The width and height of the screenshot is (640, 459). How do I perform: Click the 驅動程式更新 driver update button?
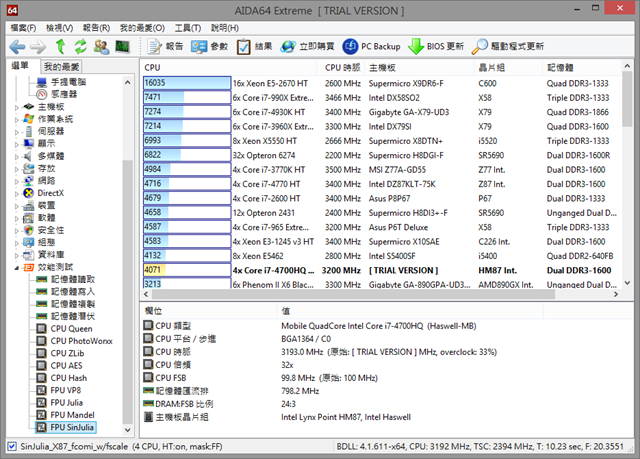508,47
